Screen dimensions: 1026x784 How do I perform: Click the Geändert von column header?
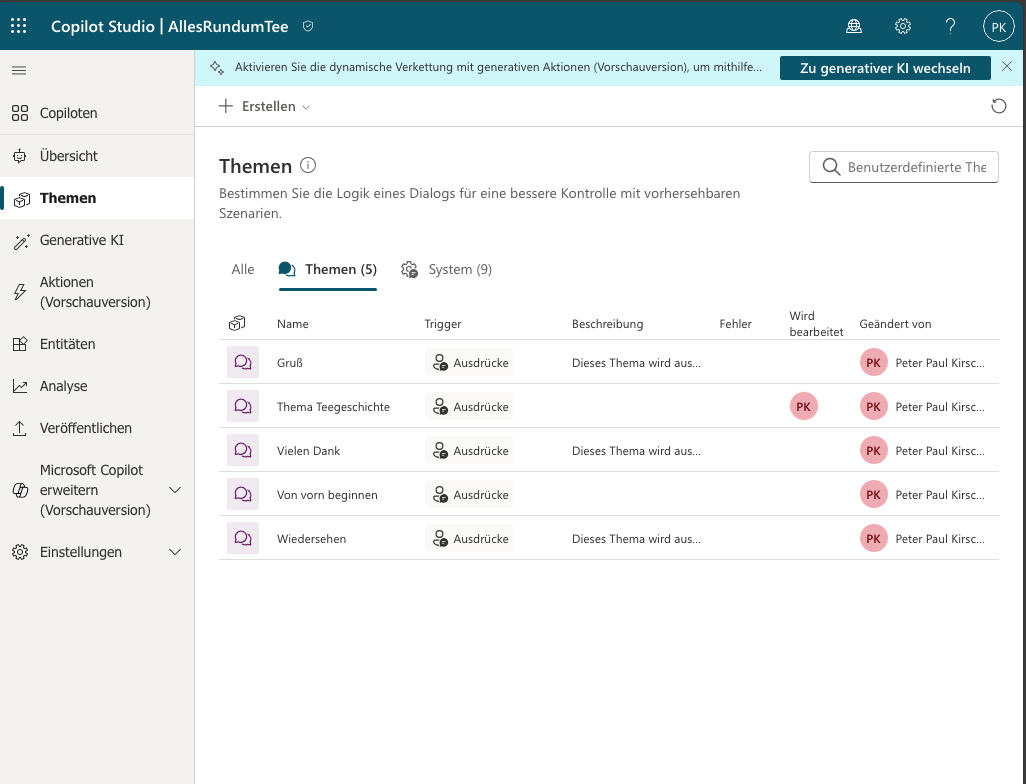click(895, 323)
